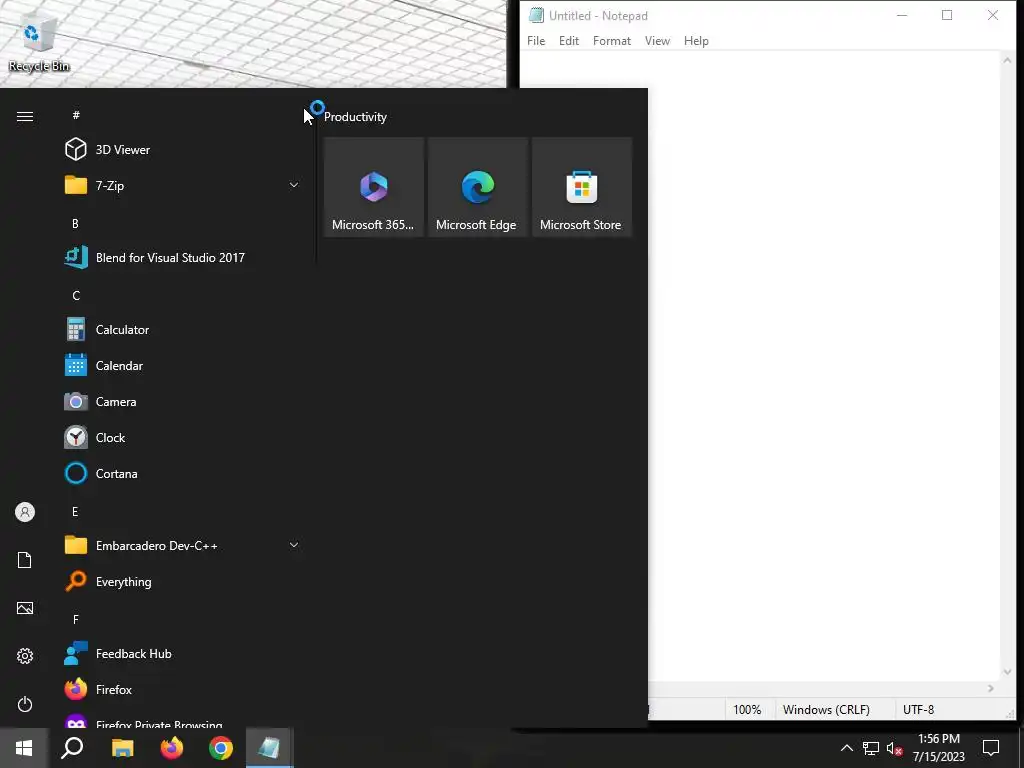1024x768 pixels.
Task: Show hidden system tray icons
Action: [x=846, y=748]
